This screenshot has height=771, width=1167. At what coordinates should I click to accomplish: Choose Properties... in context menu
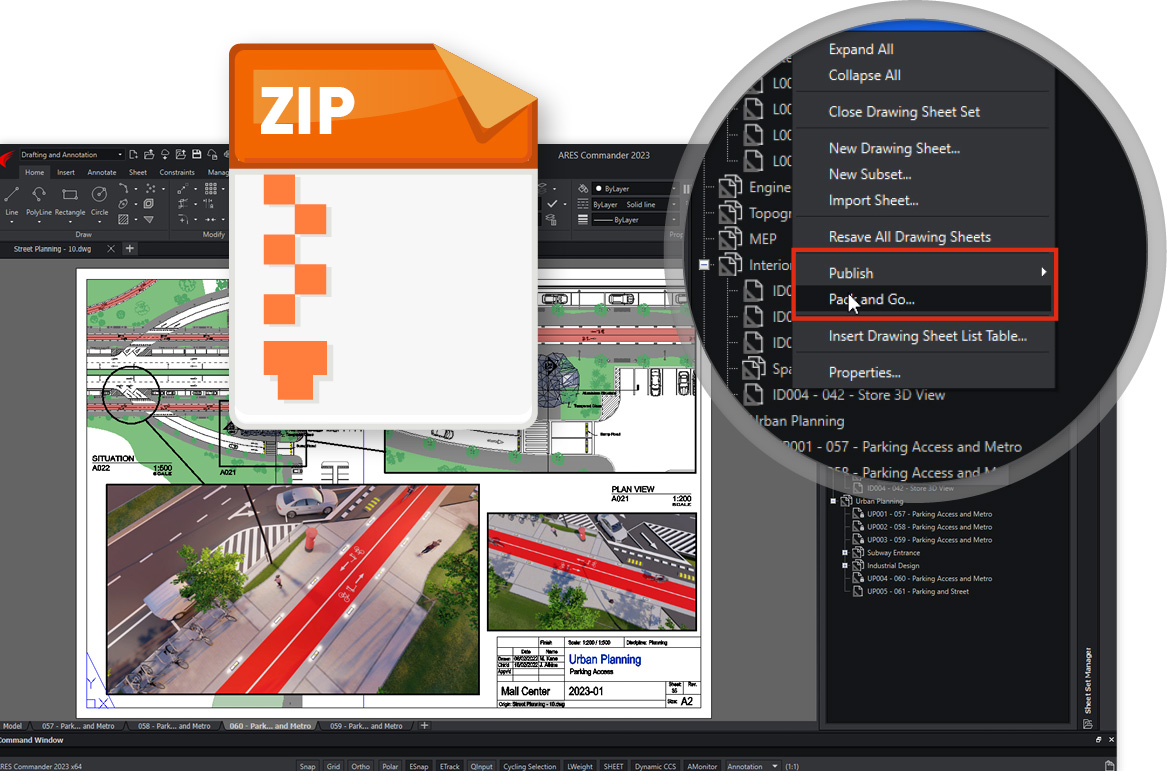pos(864,372)
